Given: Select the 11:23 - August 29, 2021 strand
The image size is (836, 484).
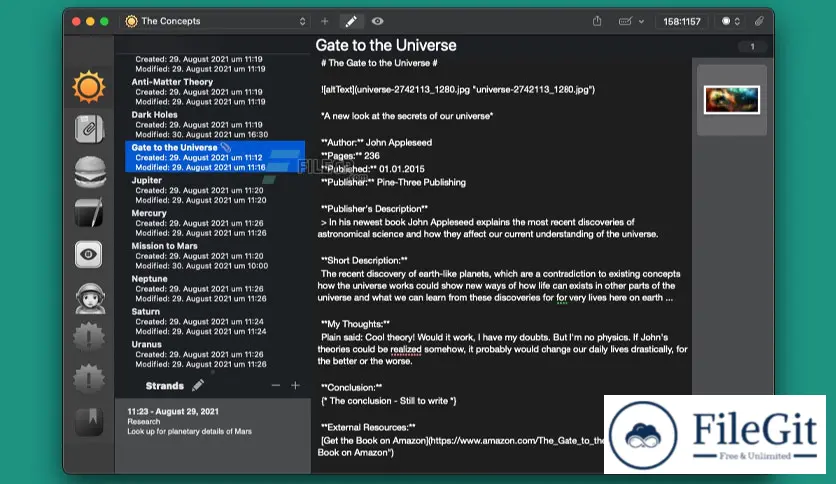Looking at the screenshot, I should pyautogui.click(x=213, y=421).
